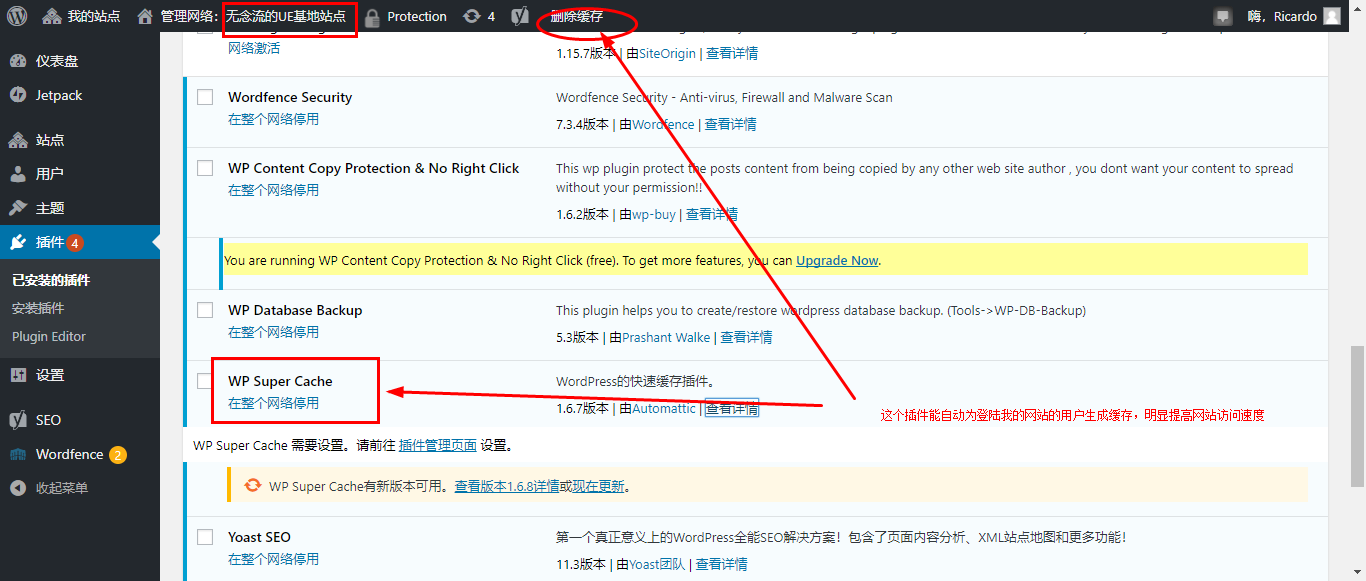Network deactivate Wordfence Security
Image resolution: width=1366 pixels, height=581 pixels.
click(273, 119)
